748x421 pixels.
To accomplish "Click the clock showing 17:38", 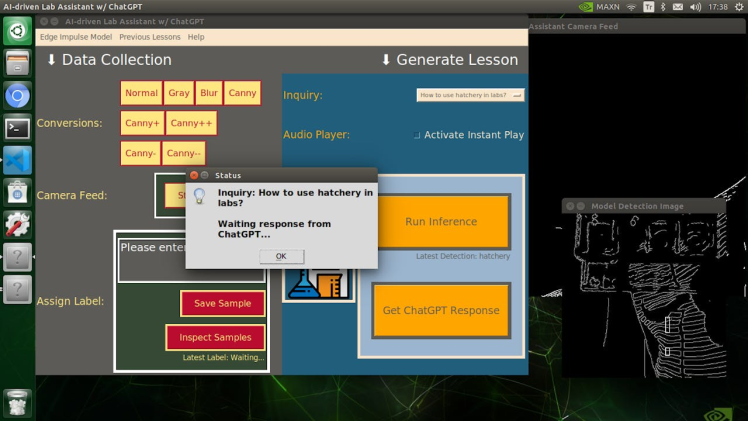I will pos(718,7).
